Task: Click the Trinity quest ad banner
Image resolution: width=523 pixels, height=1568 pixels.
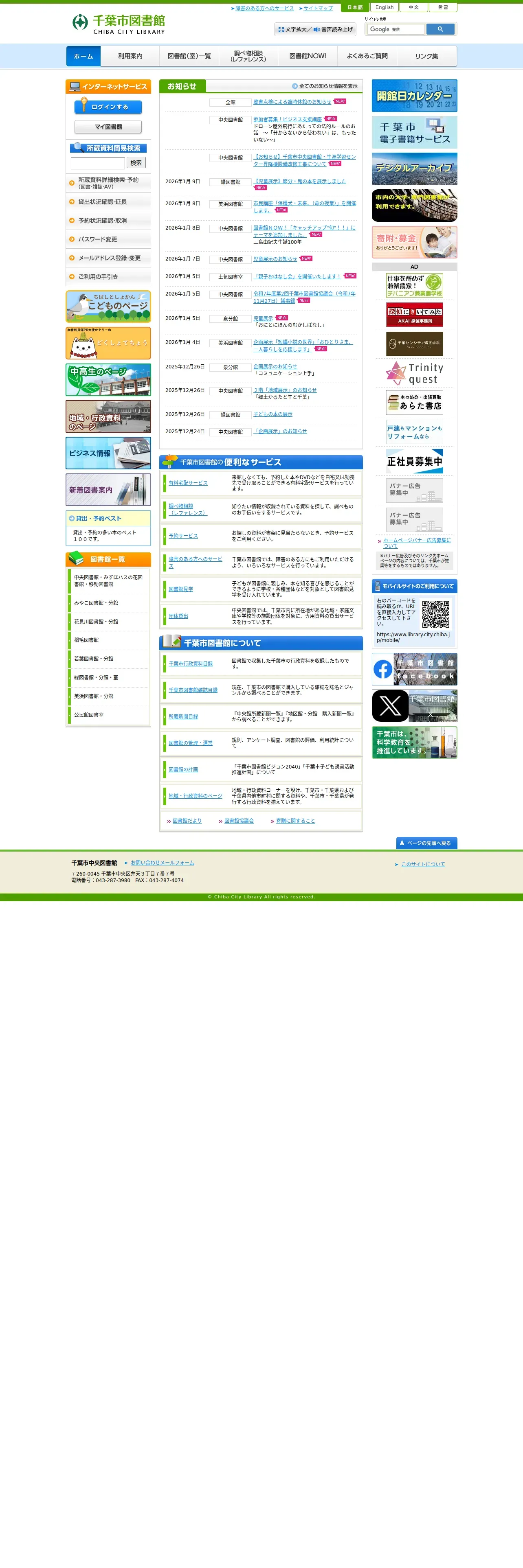Action: pos(414,373)
